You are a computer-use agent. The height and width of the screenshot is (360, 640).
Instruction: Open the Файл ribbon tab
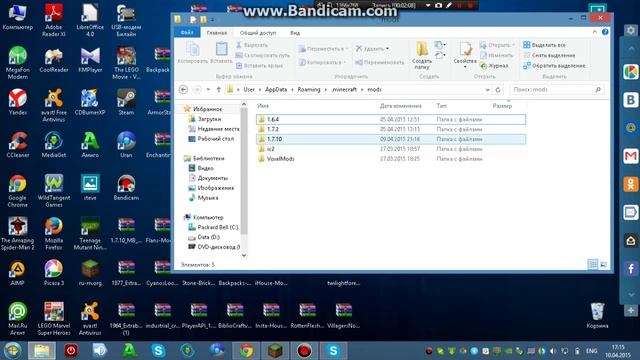click(187, 33)
